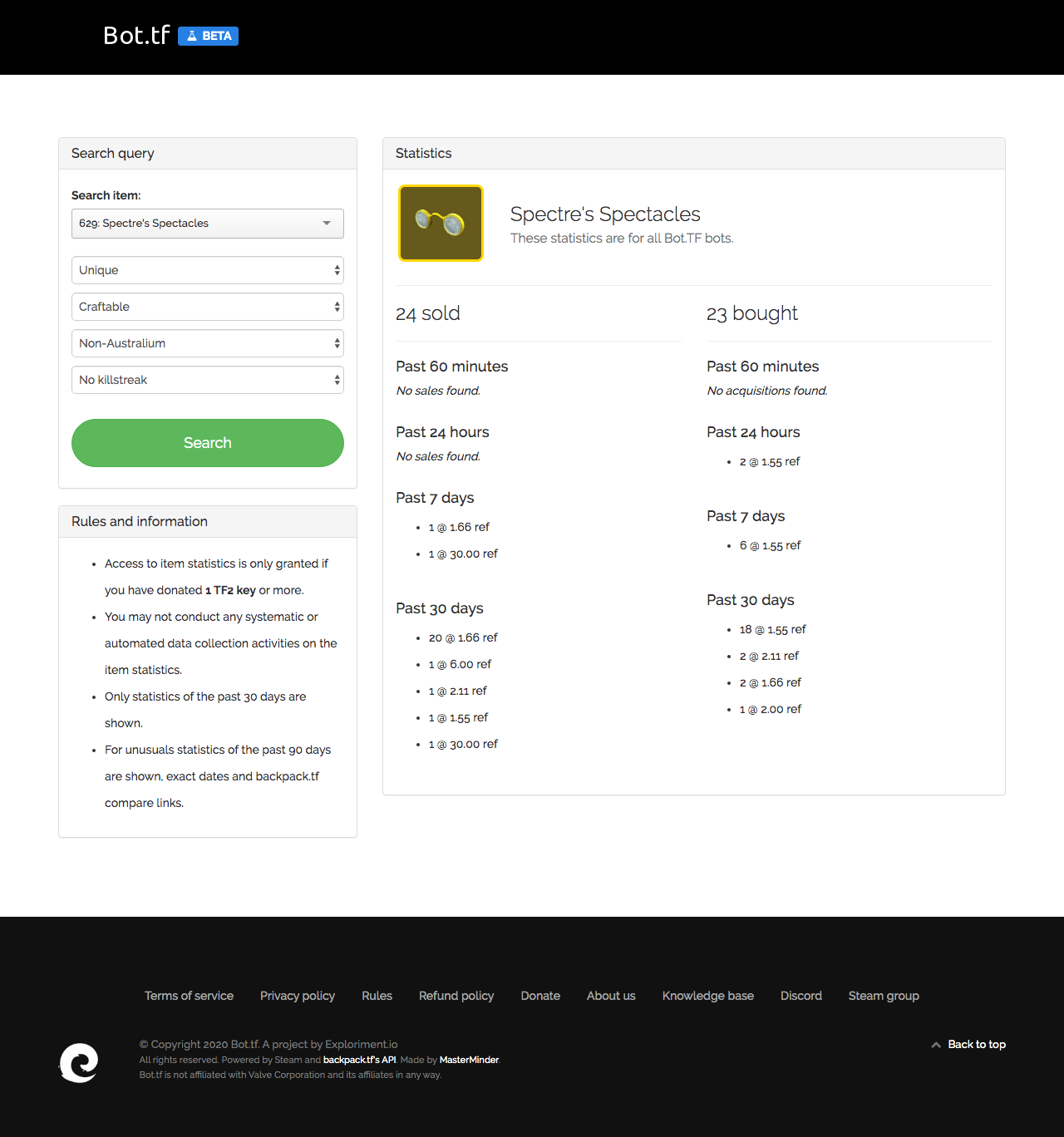
Task: Open the Search item combo box
Action: tap(208, 224)
